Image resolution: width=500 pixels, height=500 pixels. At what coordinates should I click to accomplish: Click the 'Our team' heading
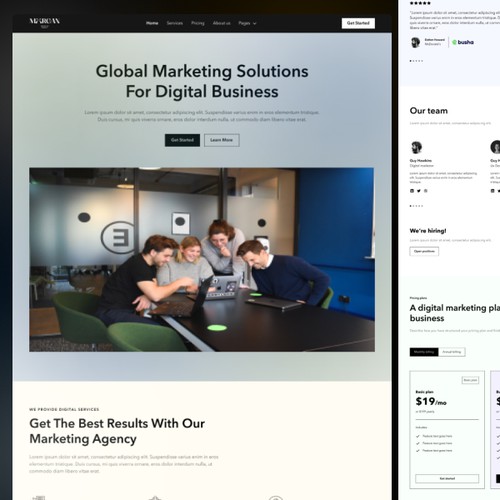coord(429,111)
